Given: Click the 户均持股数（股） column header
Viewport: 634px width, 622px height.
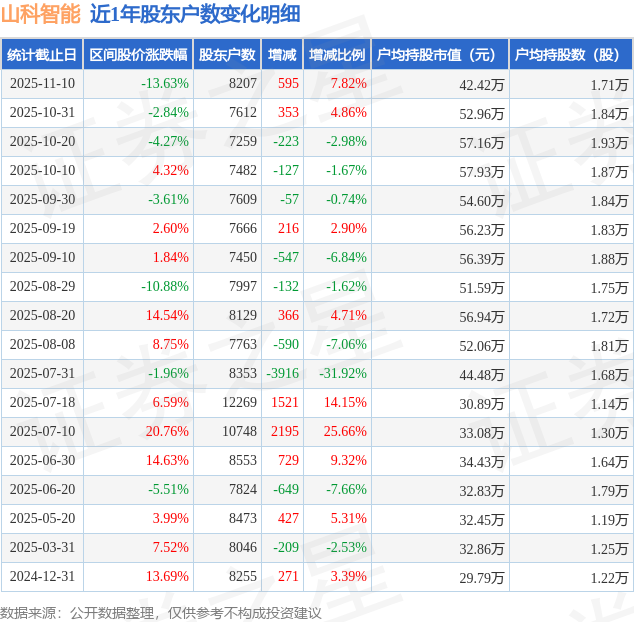Looking at the screenshot, I should (x=571, y=55).
